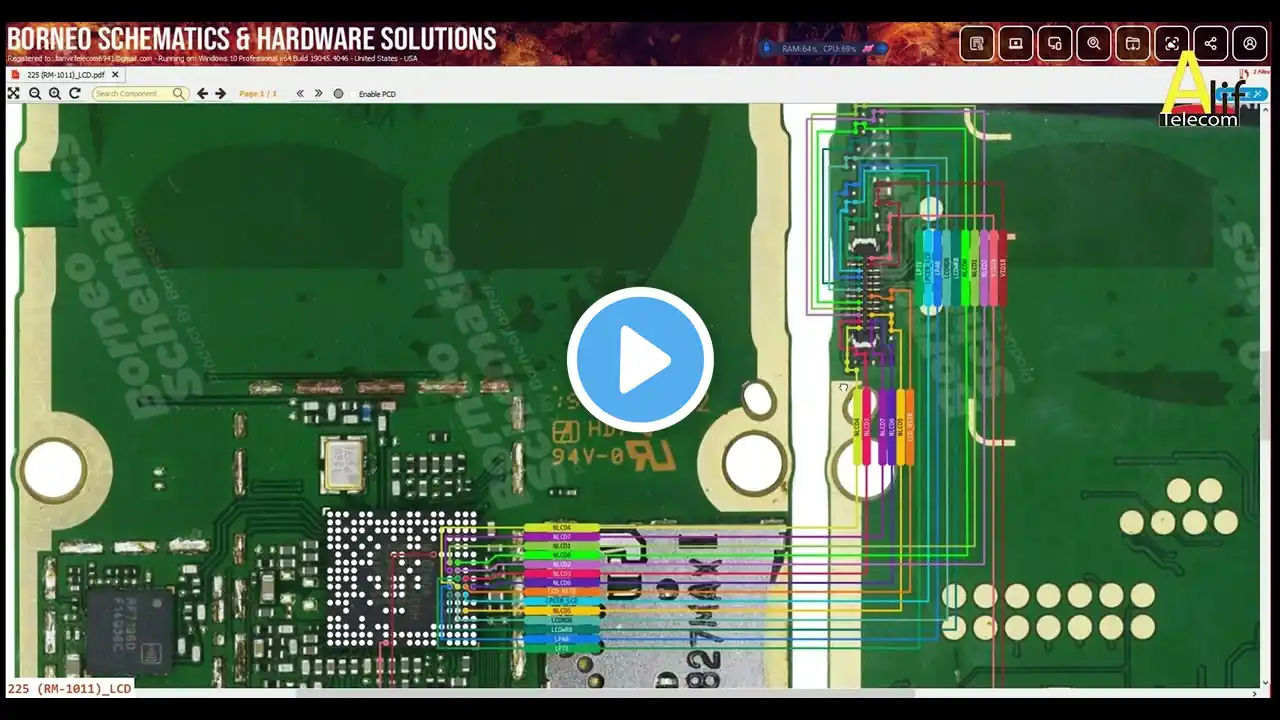The width and height of the screenshot is (1280, 720).
Task: Click the monitor and phone devices icon
Action: point(1055,43)
